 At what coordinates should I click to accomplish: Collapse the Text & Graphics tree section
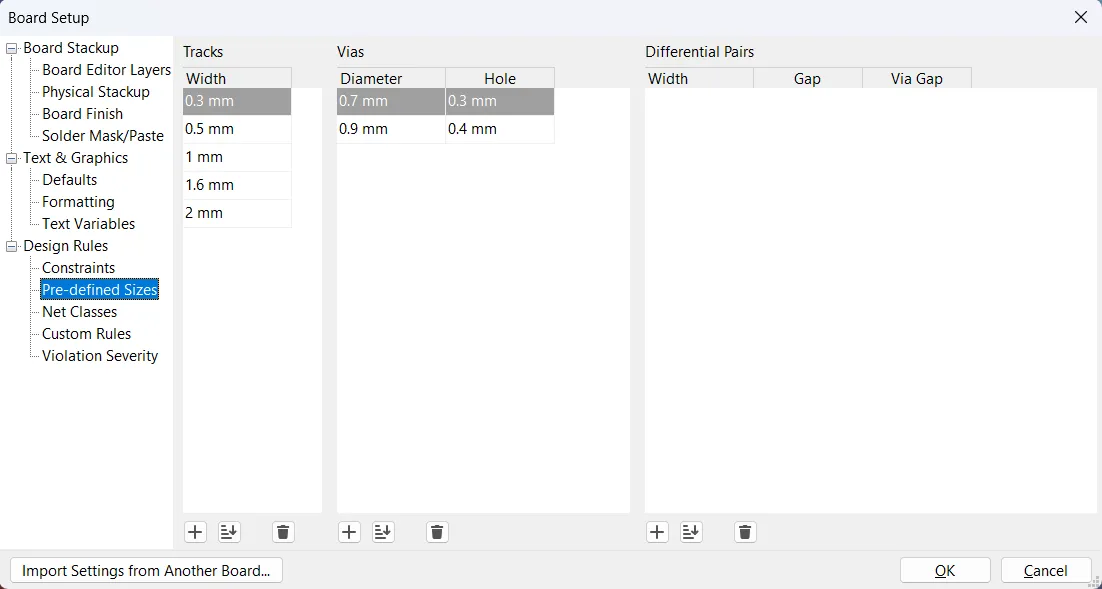tap(12, 158)
